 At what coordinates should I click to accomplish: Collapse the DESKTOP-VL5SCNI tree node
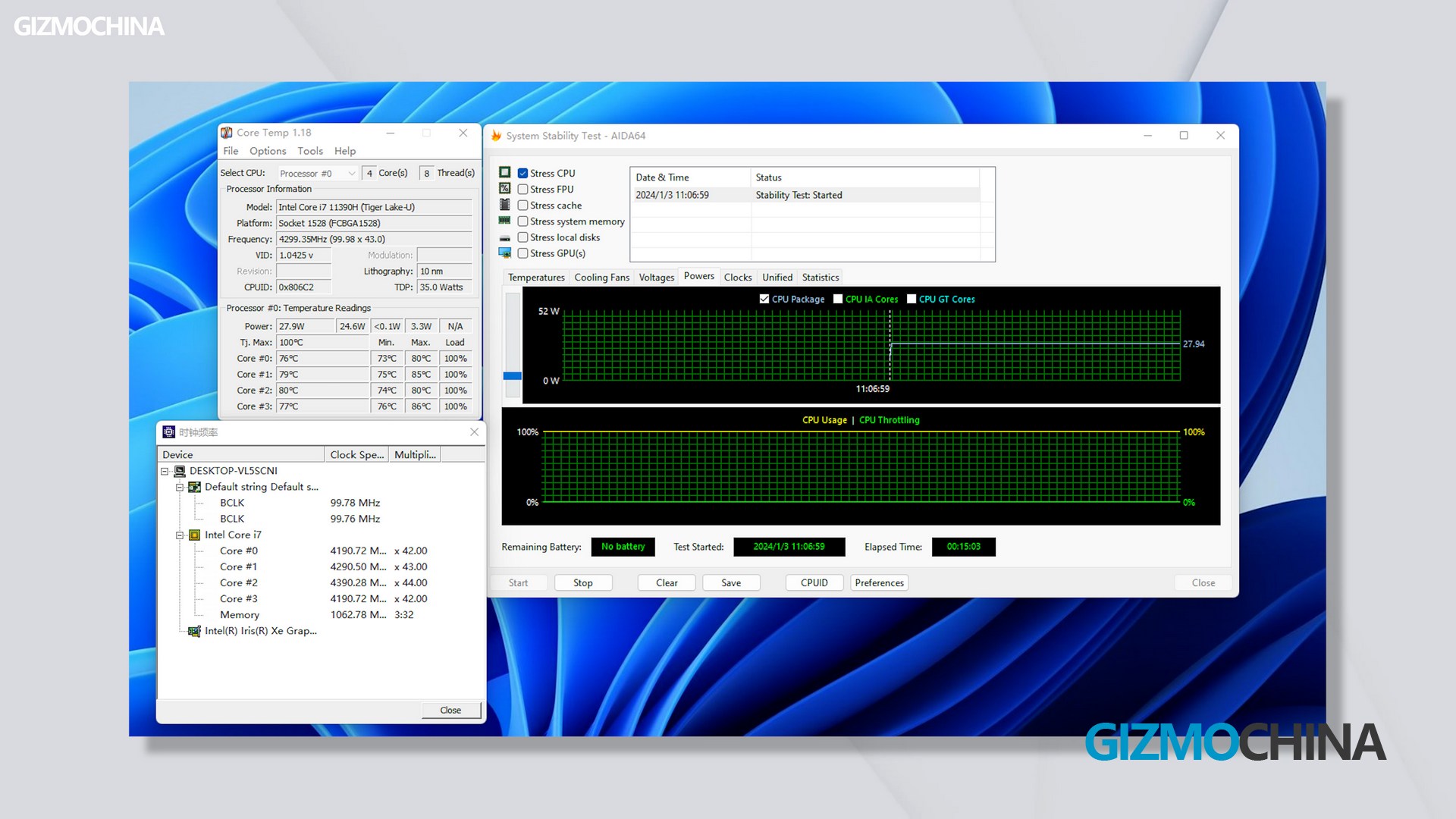[165, 471]
